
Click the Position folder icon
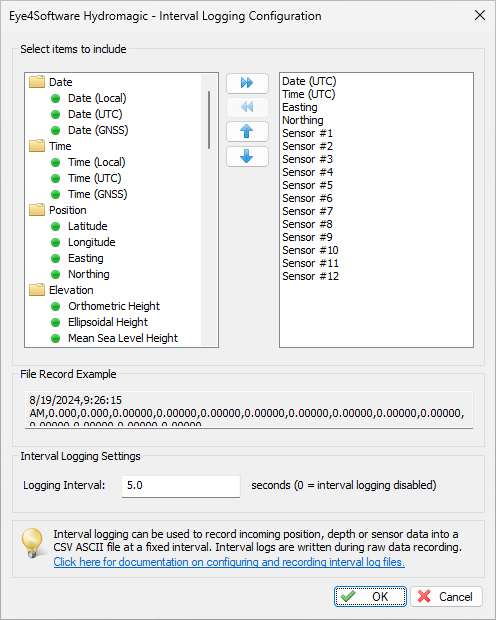(37, 210)
